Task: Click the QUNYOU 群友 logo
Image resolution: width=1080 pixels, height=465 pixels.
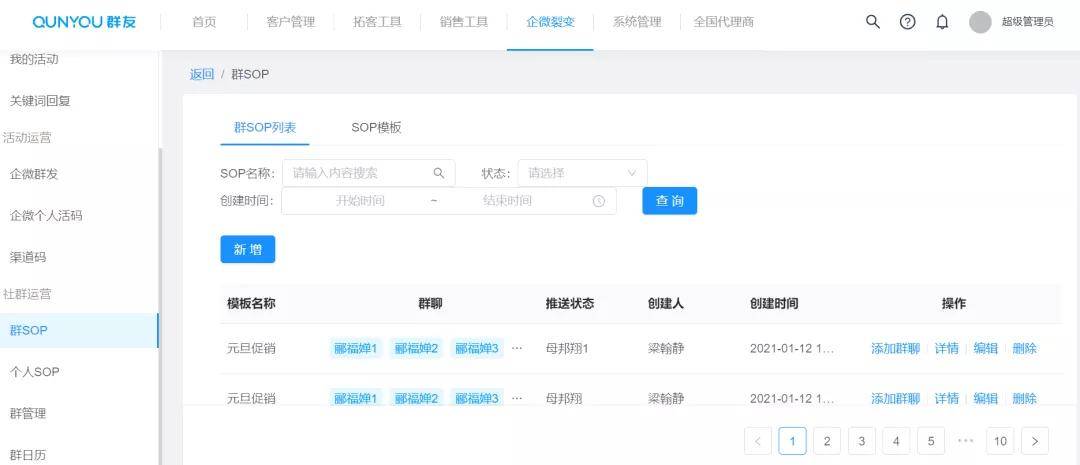Action: (84, 22)
